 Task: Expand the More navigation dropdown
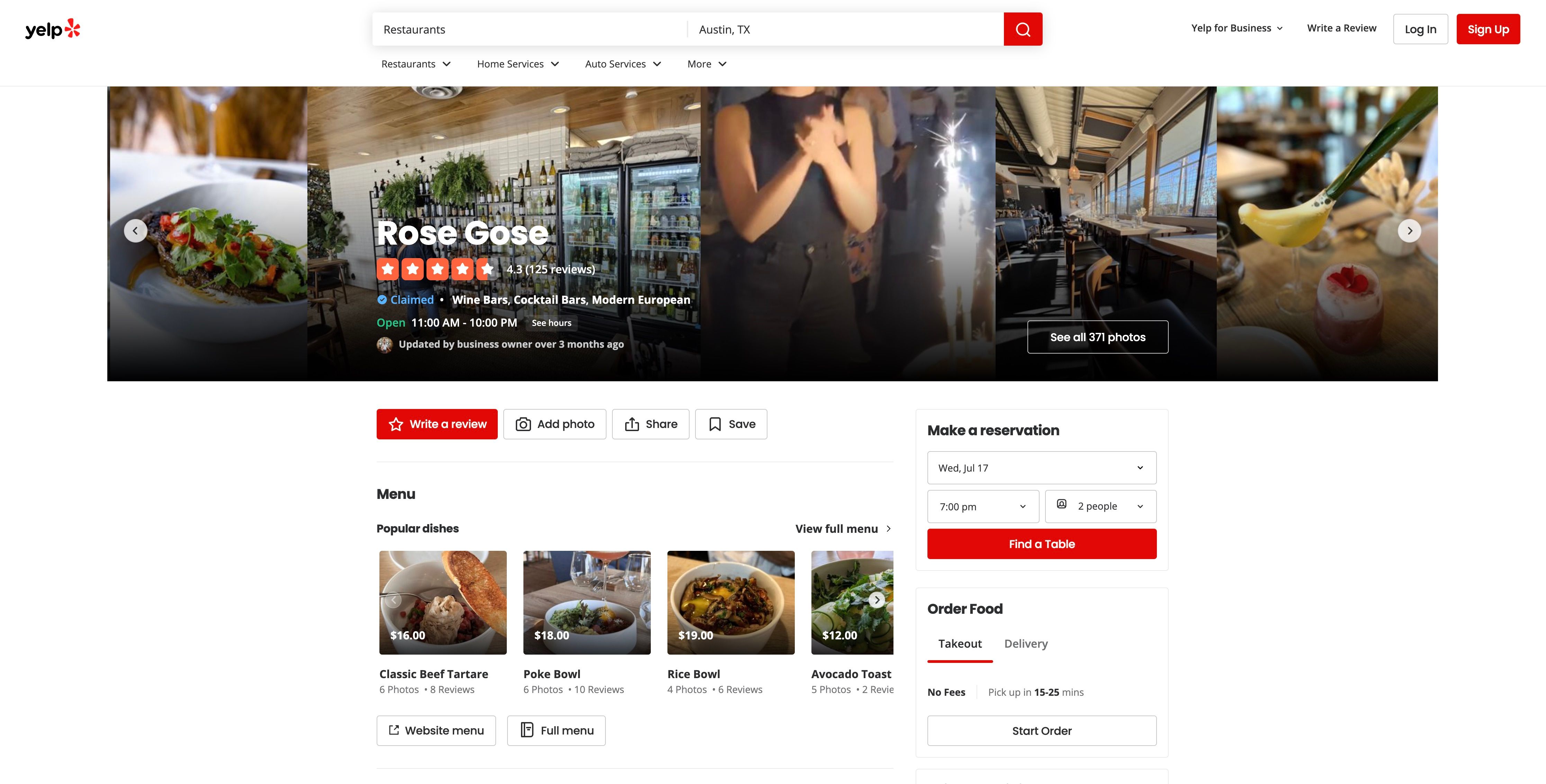point(707,64)
